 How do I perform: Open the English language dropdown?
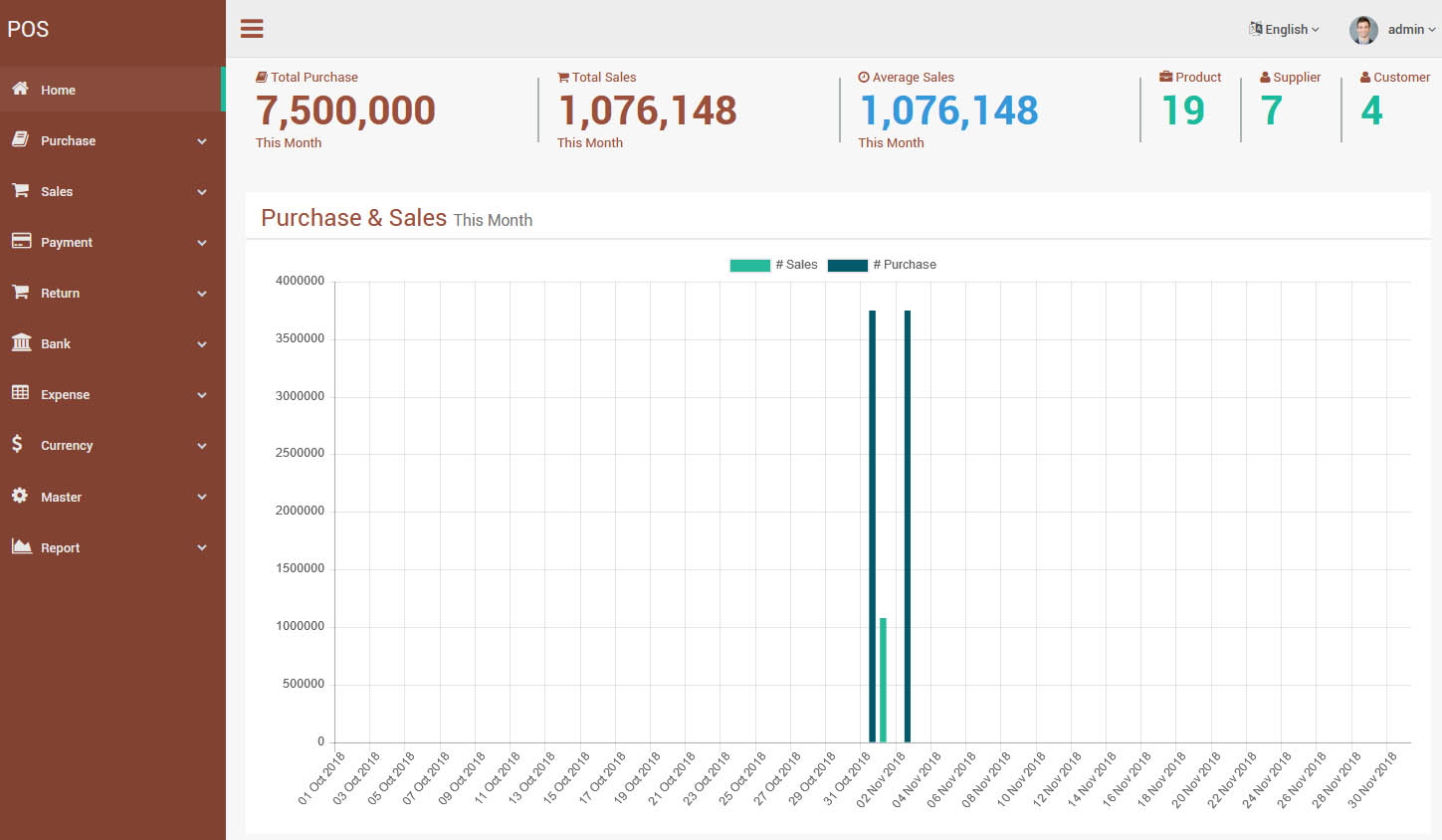[1285, 30]
